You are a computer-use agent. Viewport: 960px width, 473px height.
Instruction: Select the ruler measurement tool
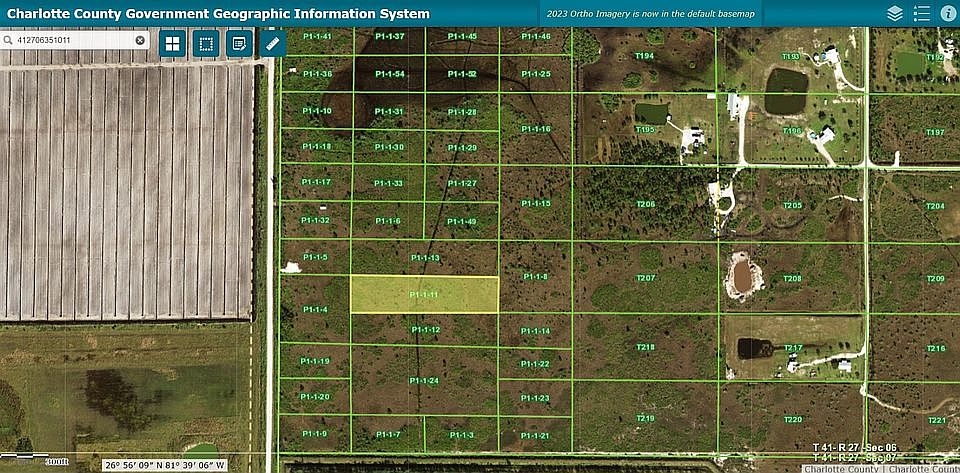point(272,44)
